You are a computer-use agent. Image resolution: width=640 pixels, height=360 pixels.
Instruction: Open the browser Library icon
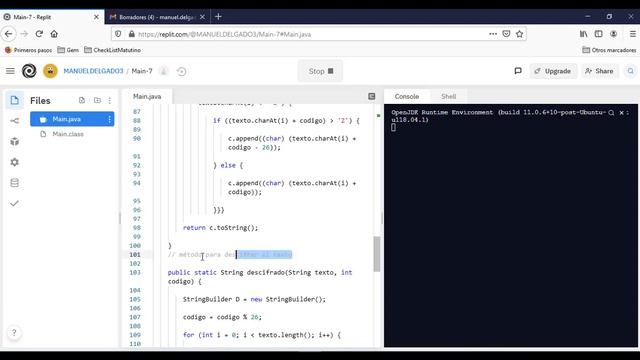tap(584, 34)
